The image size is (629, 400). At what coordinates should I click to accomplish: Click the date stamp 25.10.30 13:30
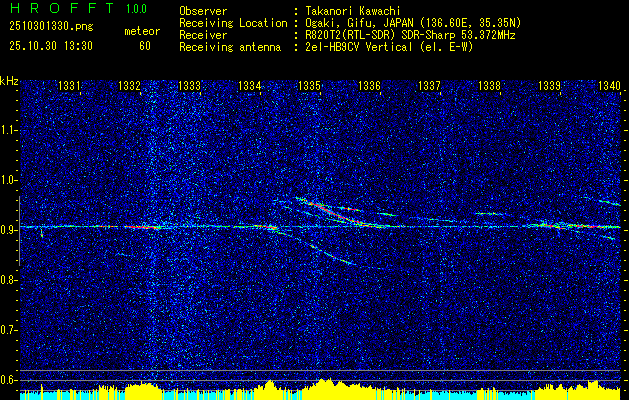(x=51, y=46)
